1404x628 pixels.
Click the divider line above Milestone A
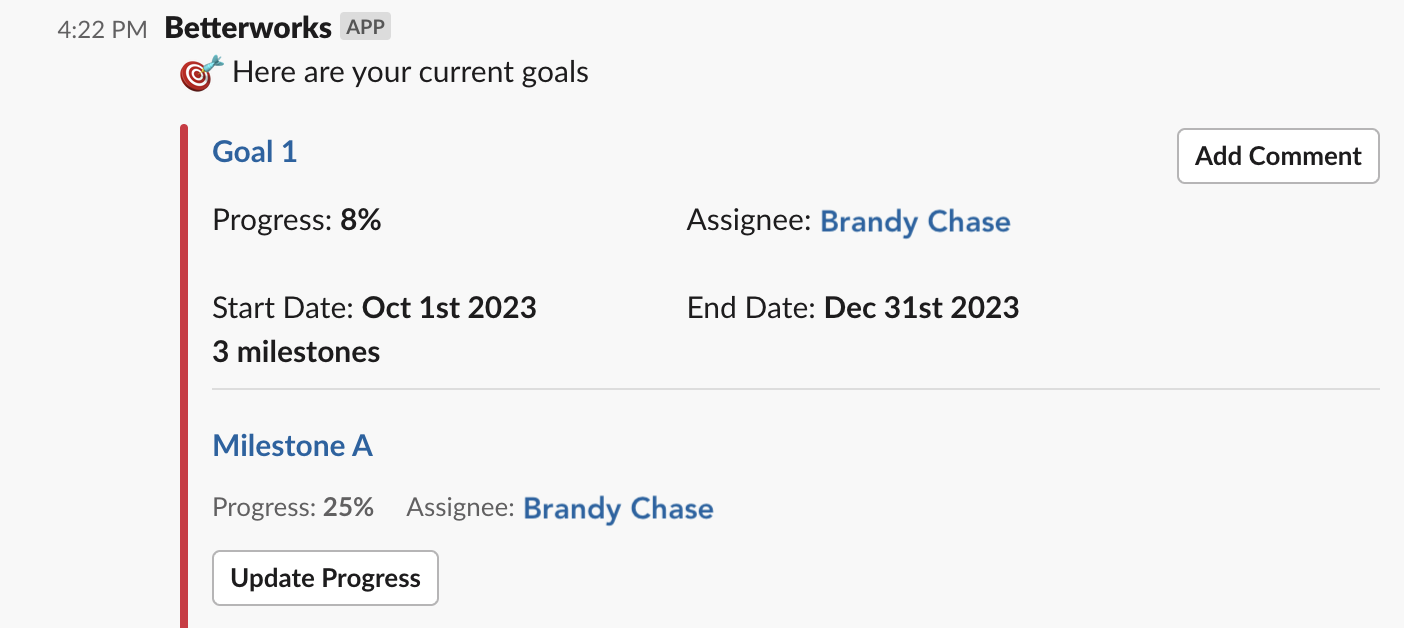(796, 389)
